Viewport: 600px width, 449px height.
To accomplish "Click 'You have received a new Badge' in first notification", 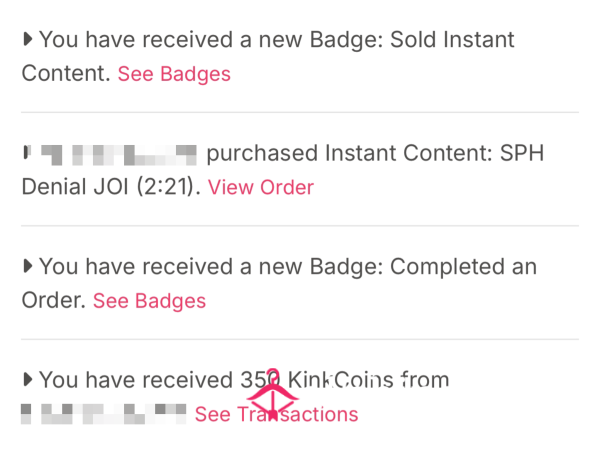I will [211, 40].
